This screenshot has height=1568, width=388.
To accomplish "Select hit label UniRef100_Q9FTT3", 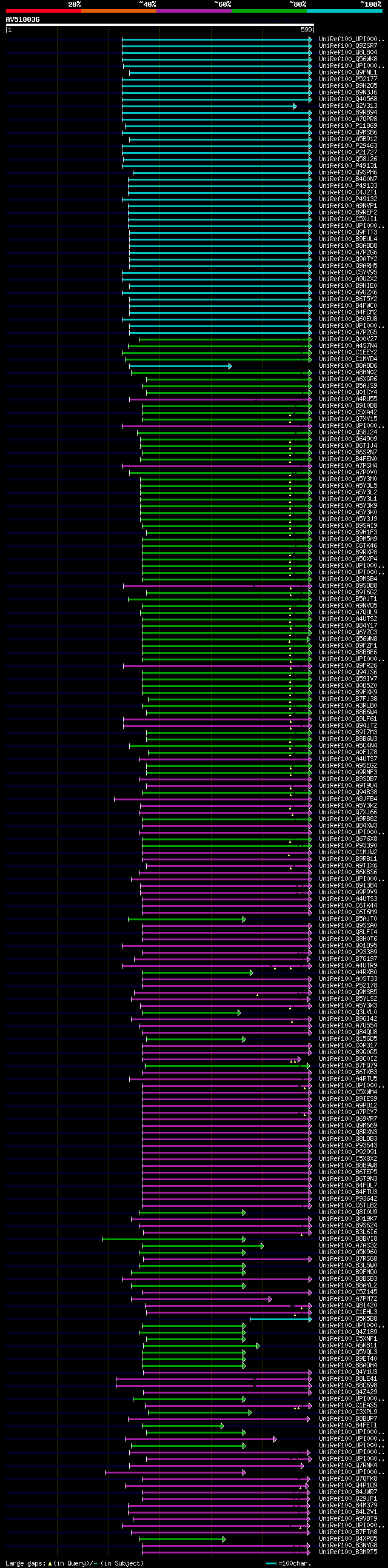I will point(348,233).
